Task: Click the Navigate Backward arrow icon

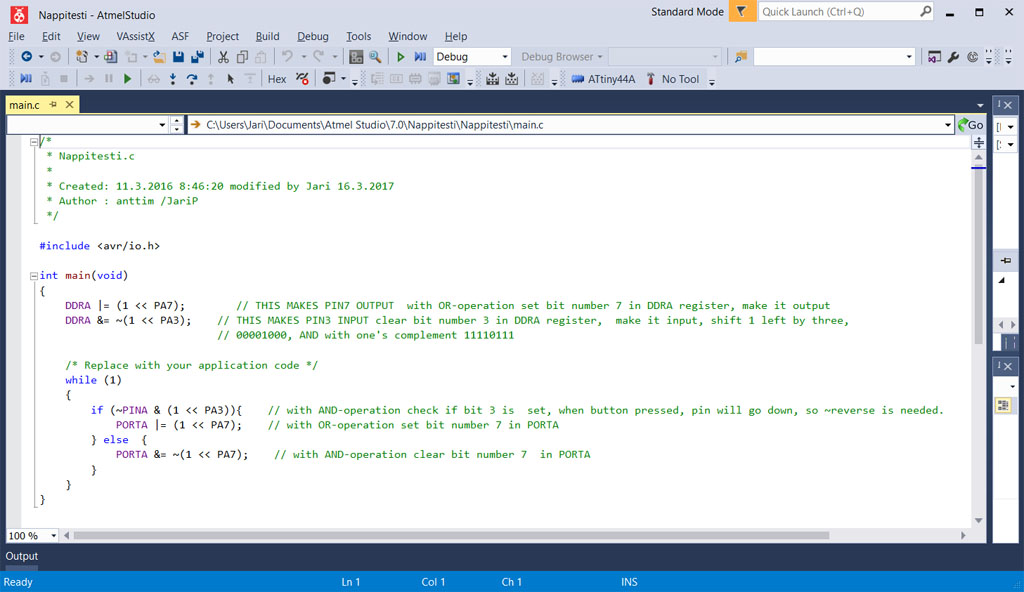Action: [26, 57]
